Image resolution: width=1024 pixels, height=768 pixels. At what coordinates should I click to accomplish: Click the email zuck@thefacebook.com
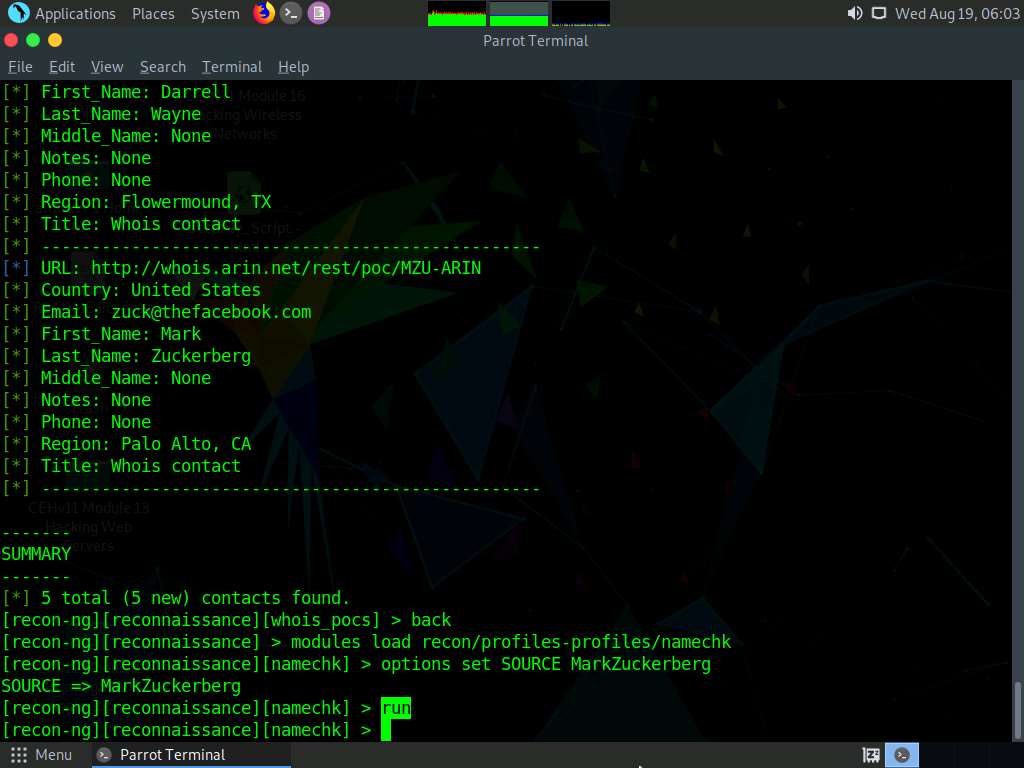coord(212,312)
